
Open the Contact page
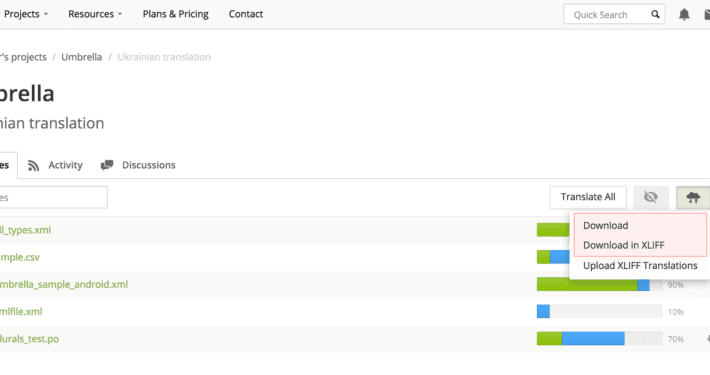tap(246, 14)
